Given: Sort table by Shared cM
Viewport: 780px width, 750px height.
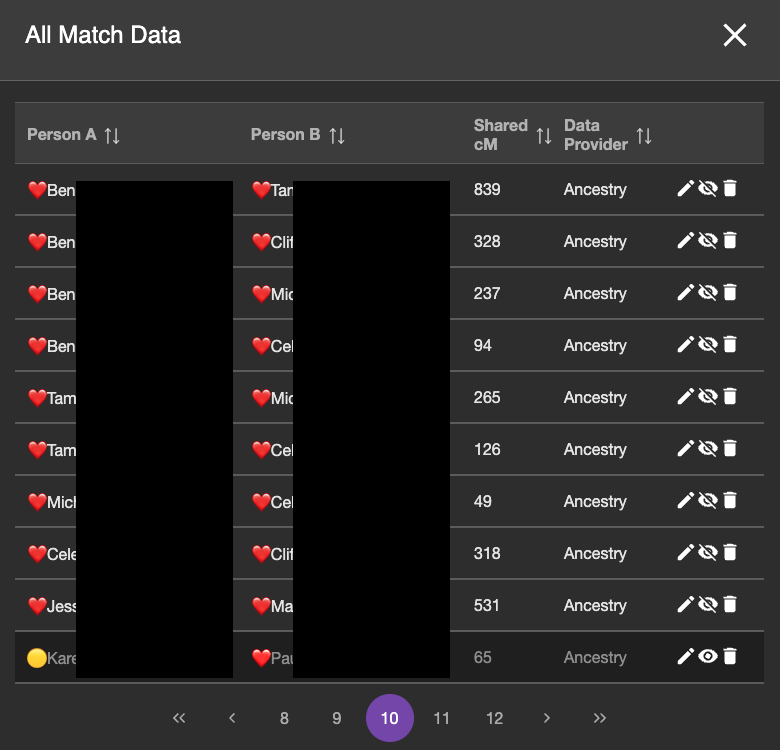Looking at the screenshot, I should (543, 135).
